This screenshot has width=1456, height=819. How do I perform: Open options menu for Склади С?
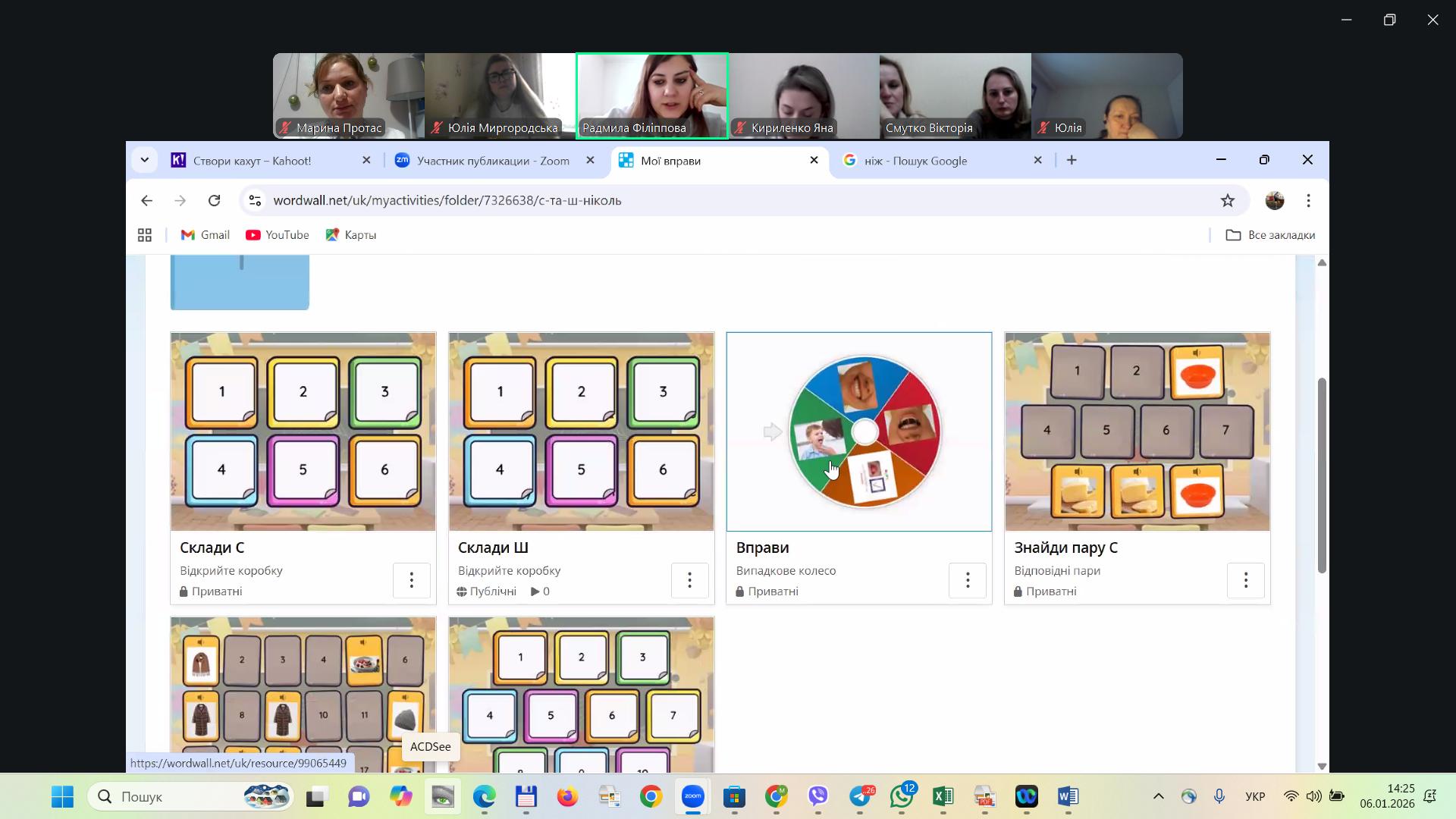click(411, 580)
